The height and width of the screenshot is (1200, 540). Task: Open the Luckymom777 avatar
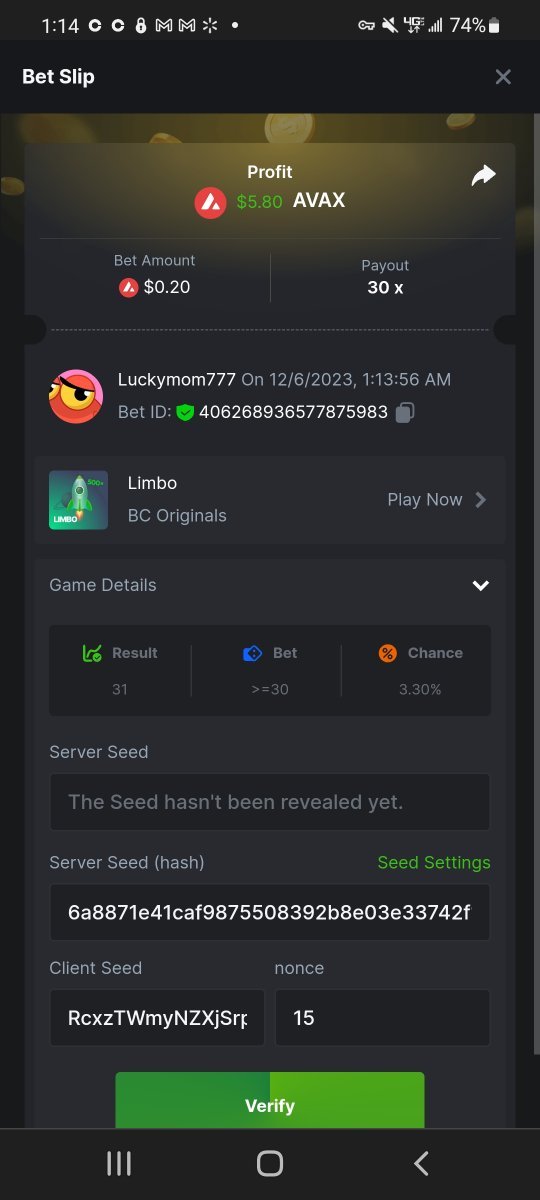[76, 396]
